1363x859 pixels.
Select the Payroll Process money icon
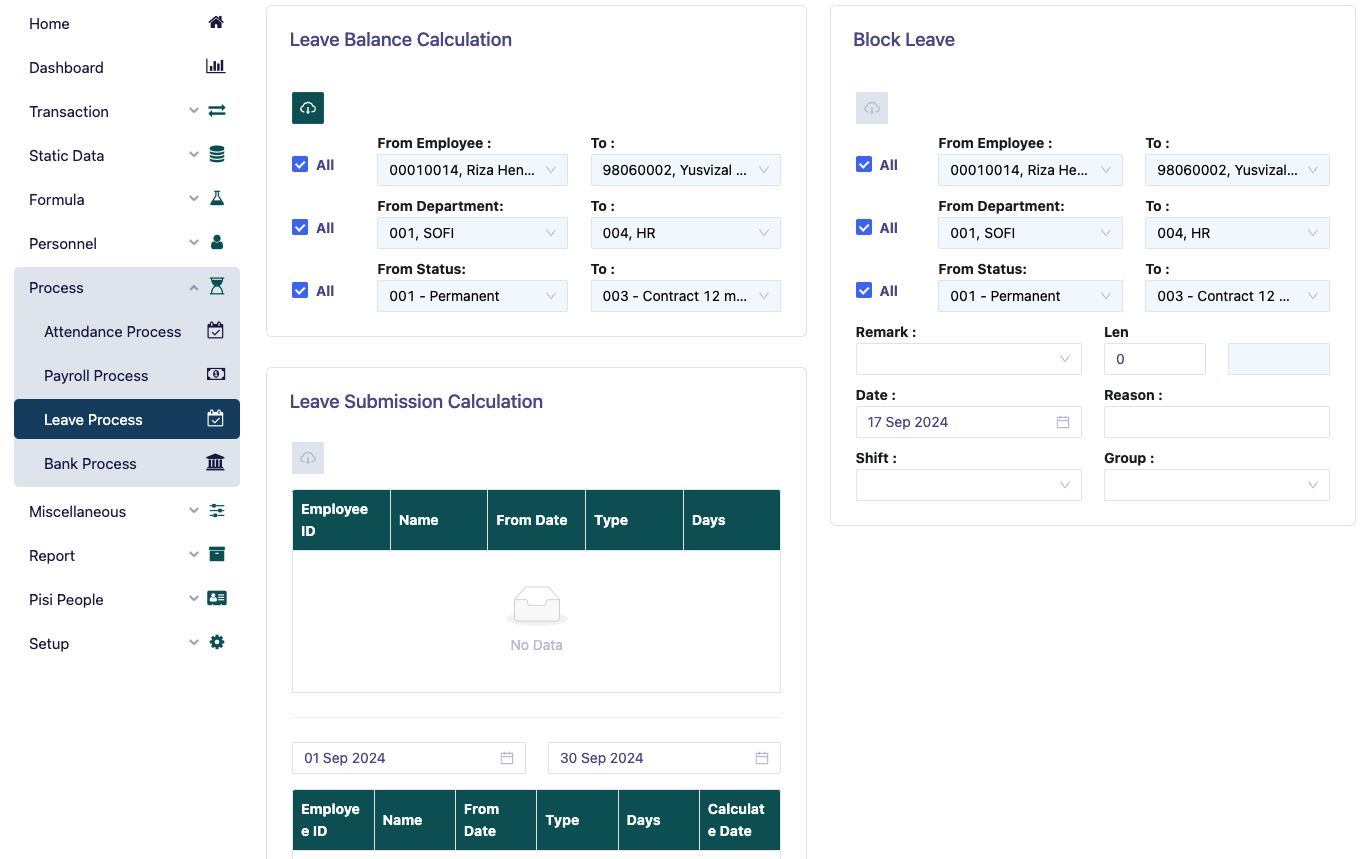tap(216, 375)
